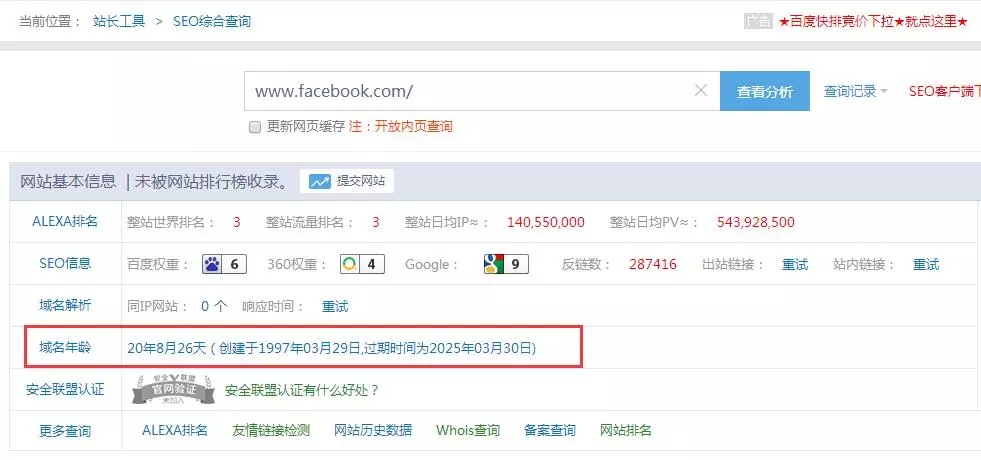Click the 安全联盟认证有什么好处 link
Image resolution: width=981 pixels, height=460 pixels.
coord(302,390)
